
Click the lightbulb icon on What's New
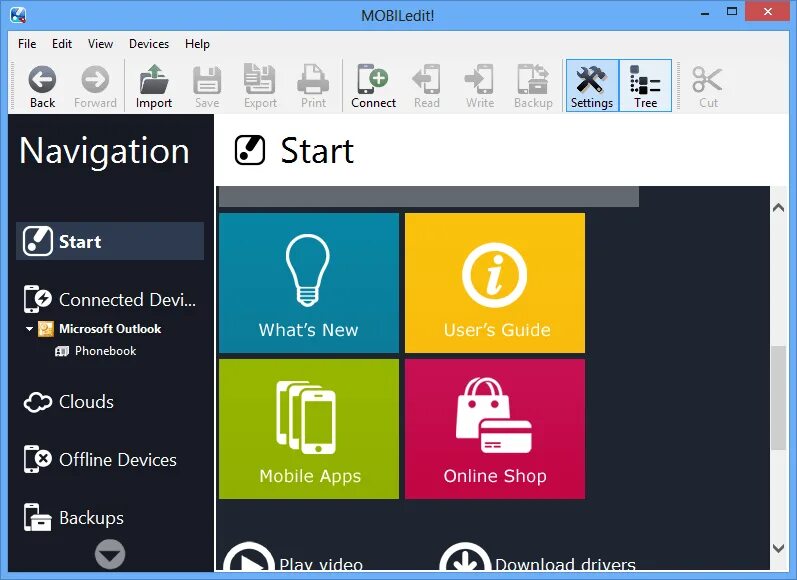point(308,270)
